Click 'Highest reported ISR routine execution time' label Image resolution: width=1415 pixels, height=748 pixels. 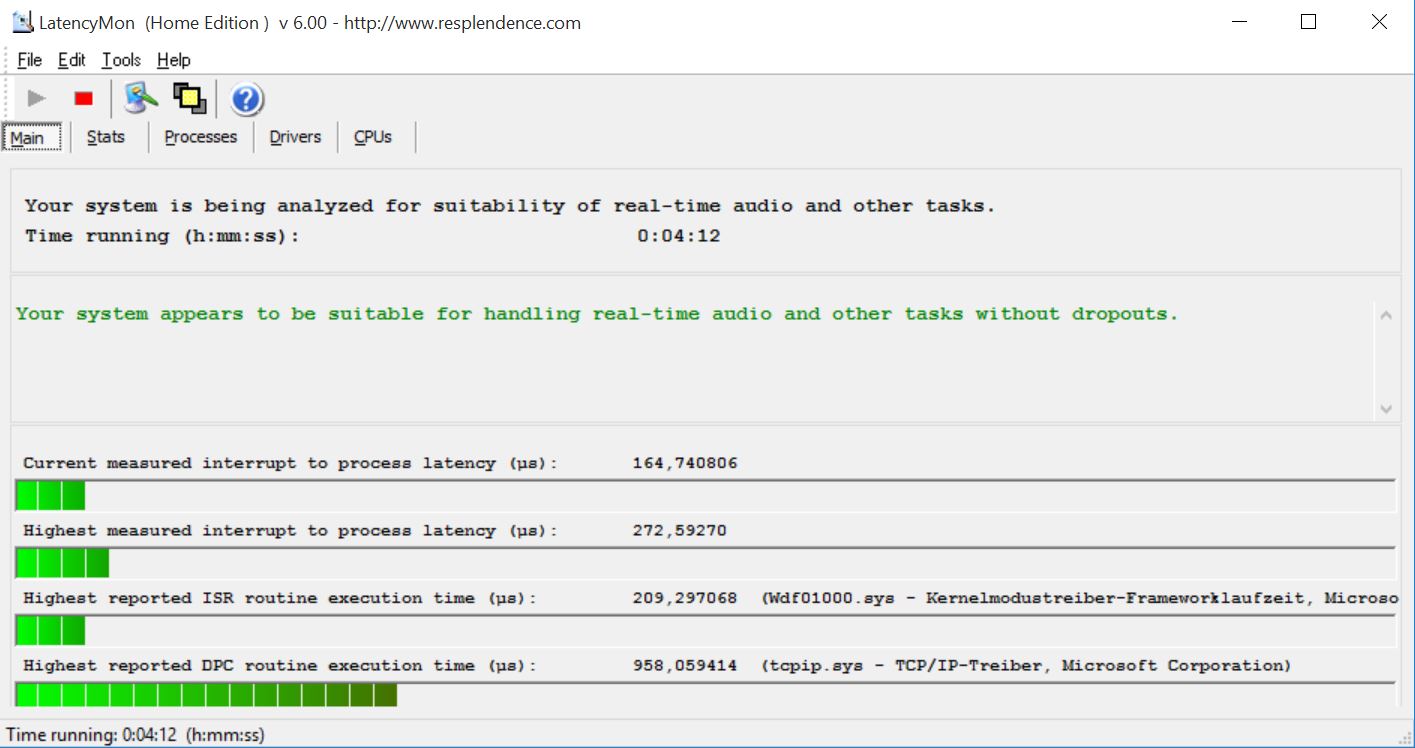tap(279, 598)
